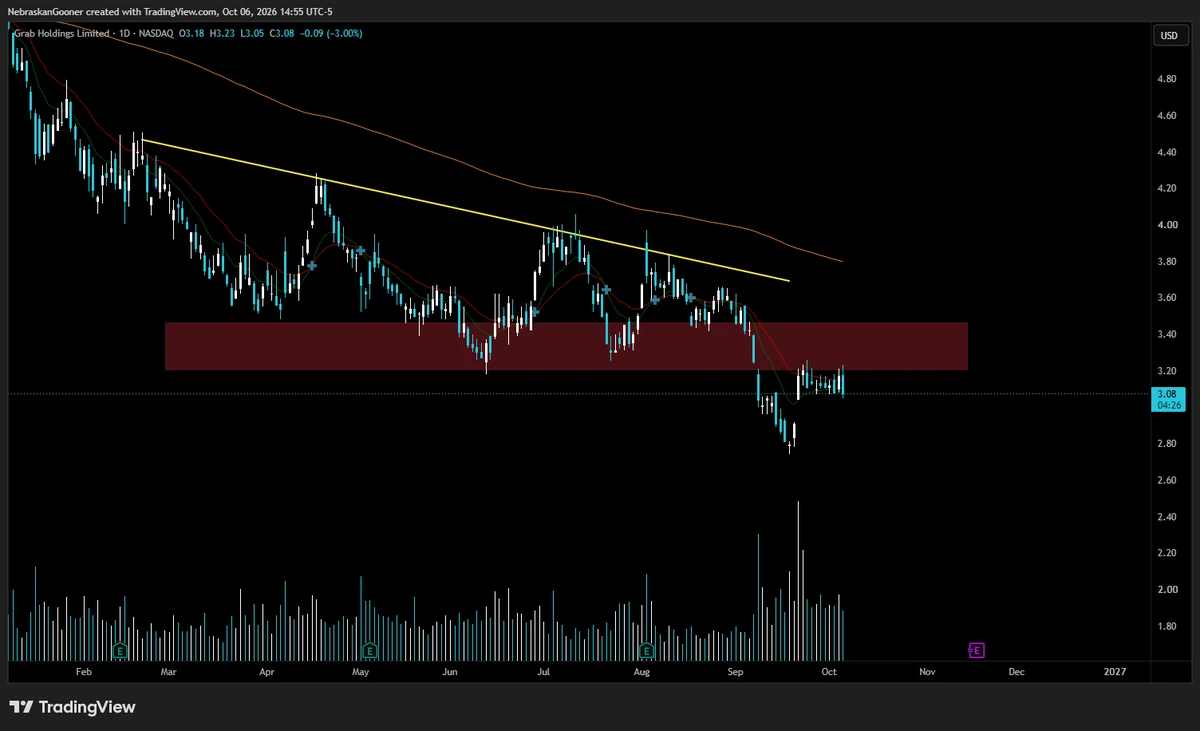This screenshot has height=731, width=1200.
Task: Click the 4.00 price axis label
Action: click(x=1166, y=225)
